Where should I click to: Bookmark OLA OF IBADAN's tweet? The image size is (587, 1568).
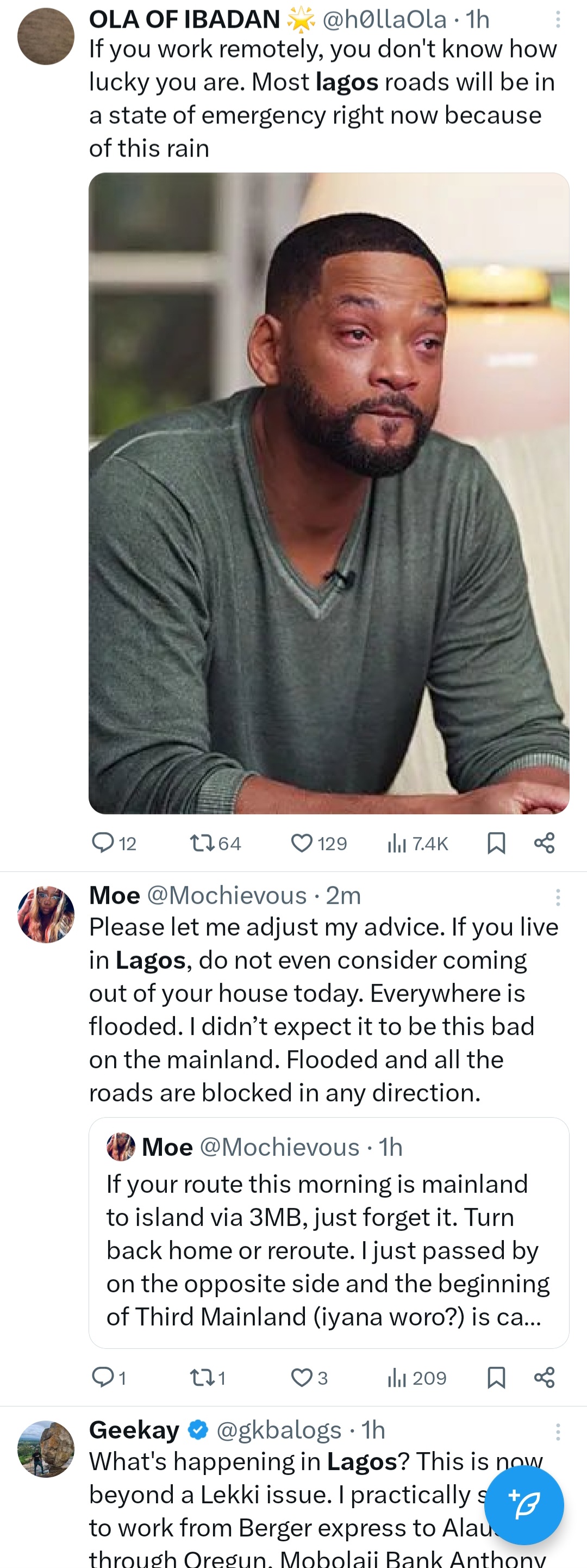click(x=496, y=843)
